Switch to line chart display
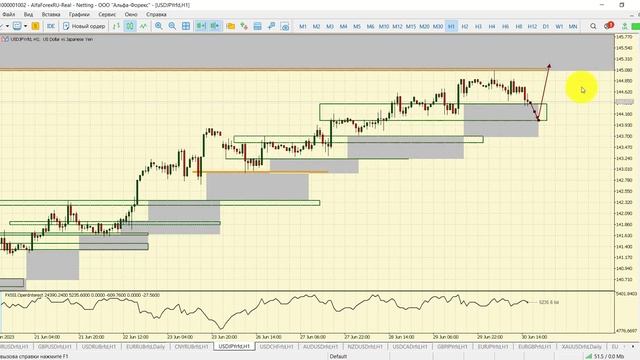The image size is (640, 360). 143,26
